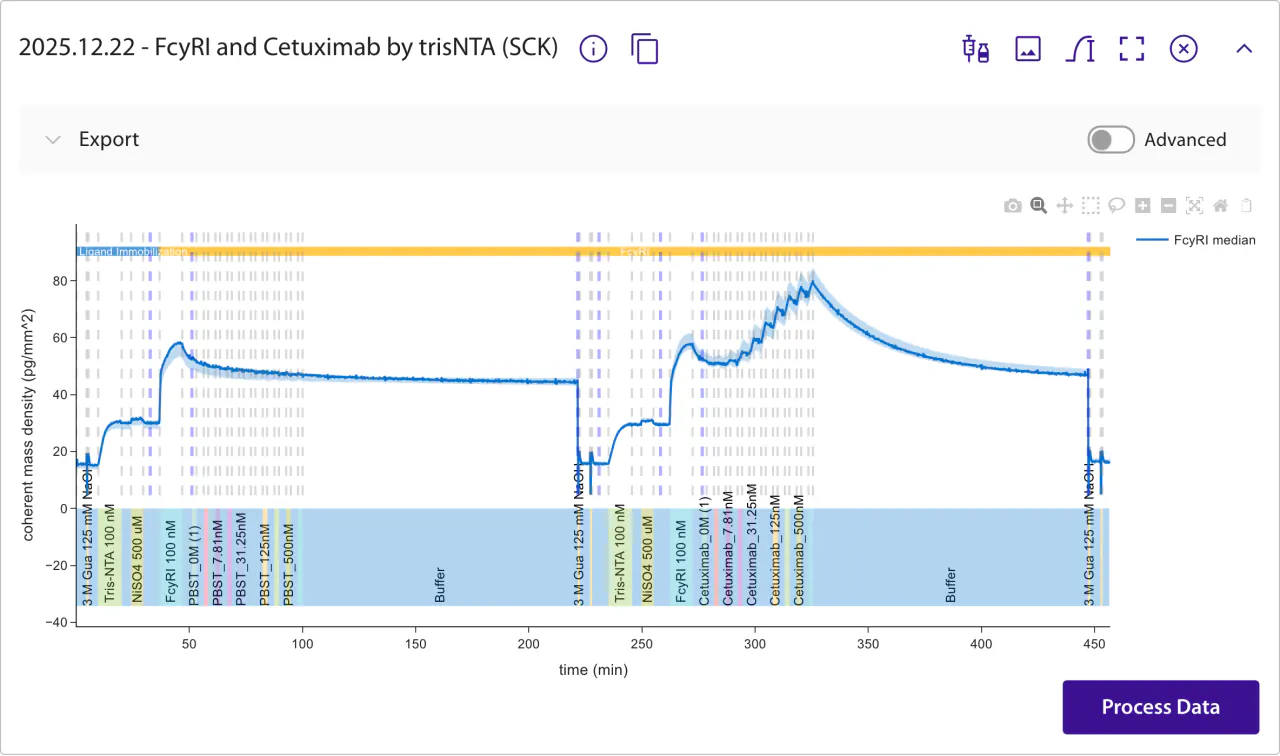Click the Cetuximab_500nM step label
The height and width of the screenshot is (756, 1280).
799,549
